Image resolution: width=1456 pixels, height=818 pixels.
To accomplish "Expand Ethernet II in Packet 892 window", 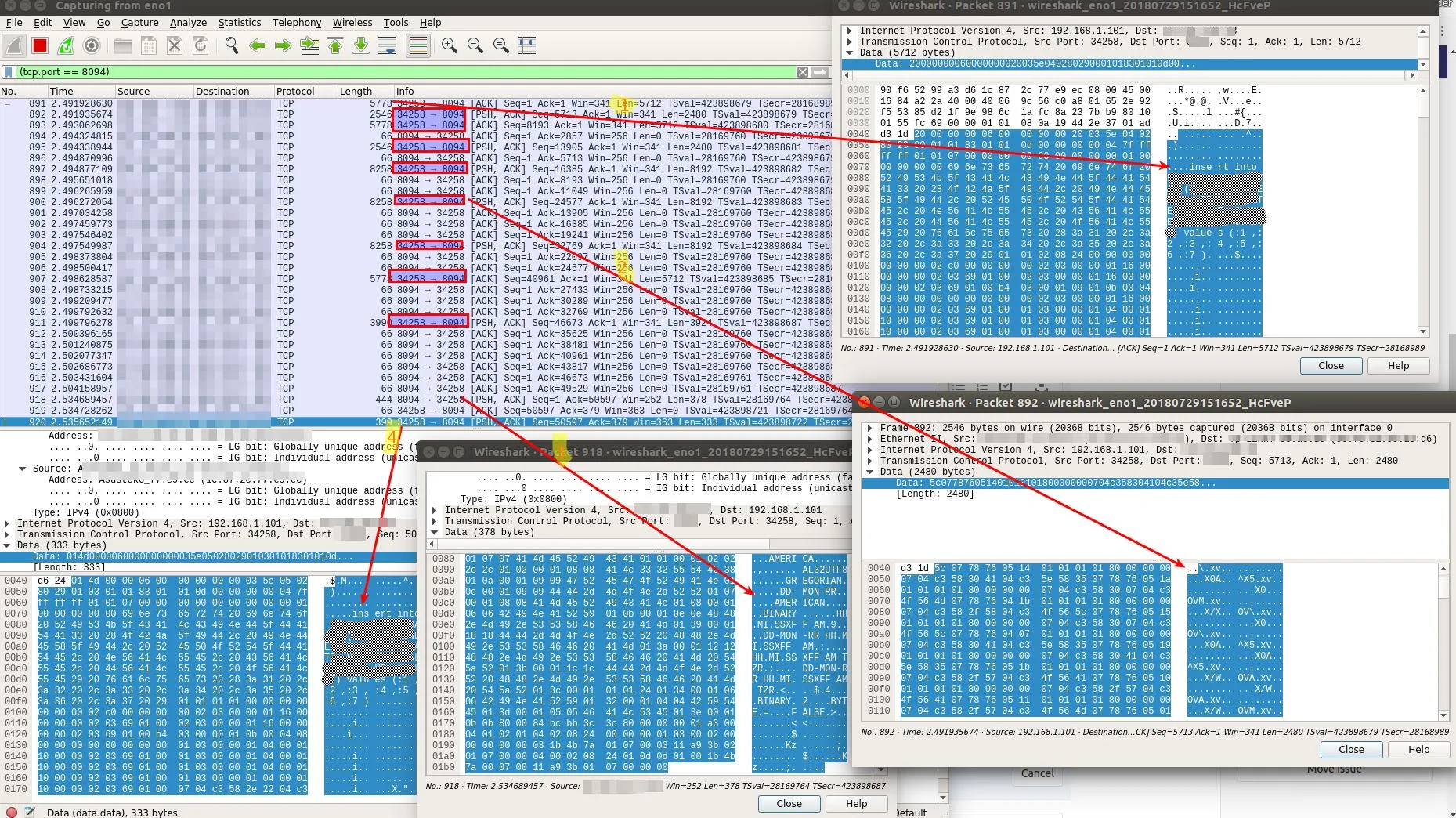I will [869, 439].
